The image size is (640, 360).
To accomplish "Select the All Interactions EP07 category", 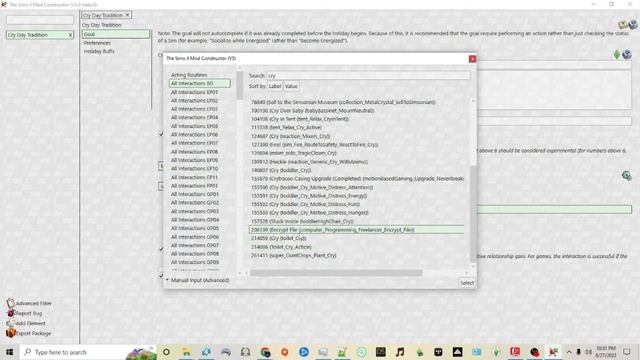I will point(194,143).
